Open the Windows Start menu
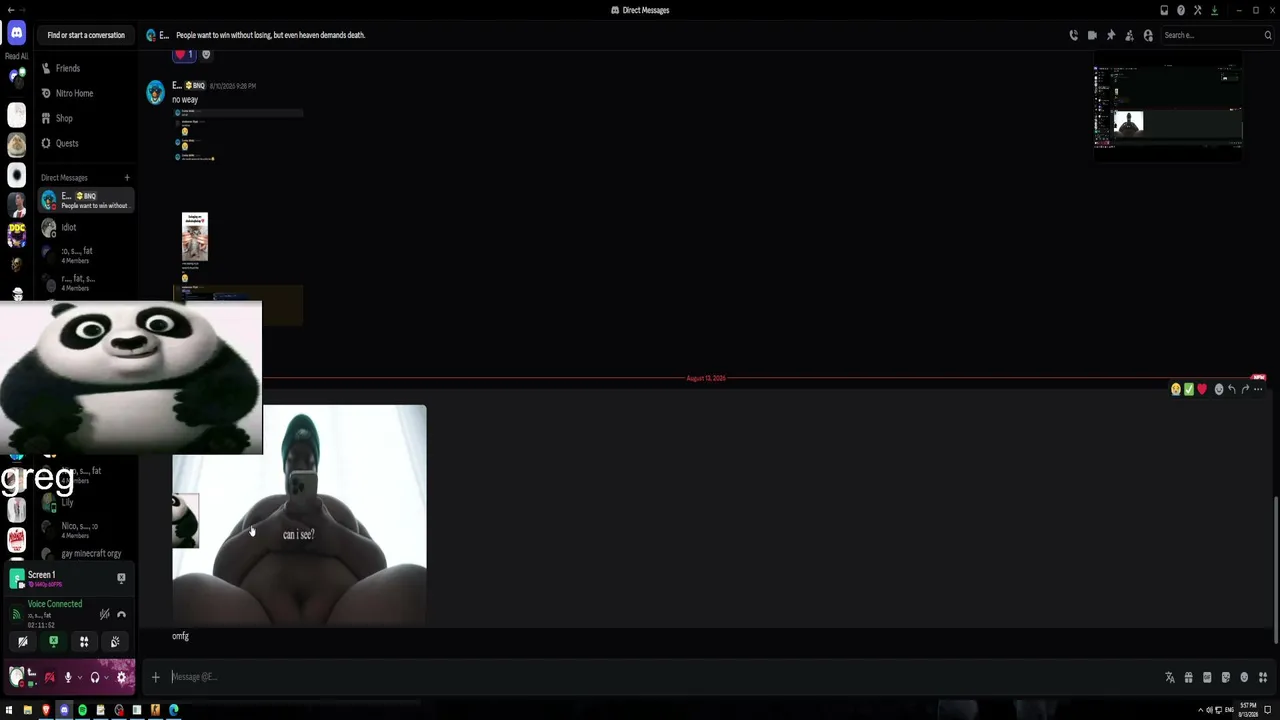 (10, 710)
